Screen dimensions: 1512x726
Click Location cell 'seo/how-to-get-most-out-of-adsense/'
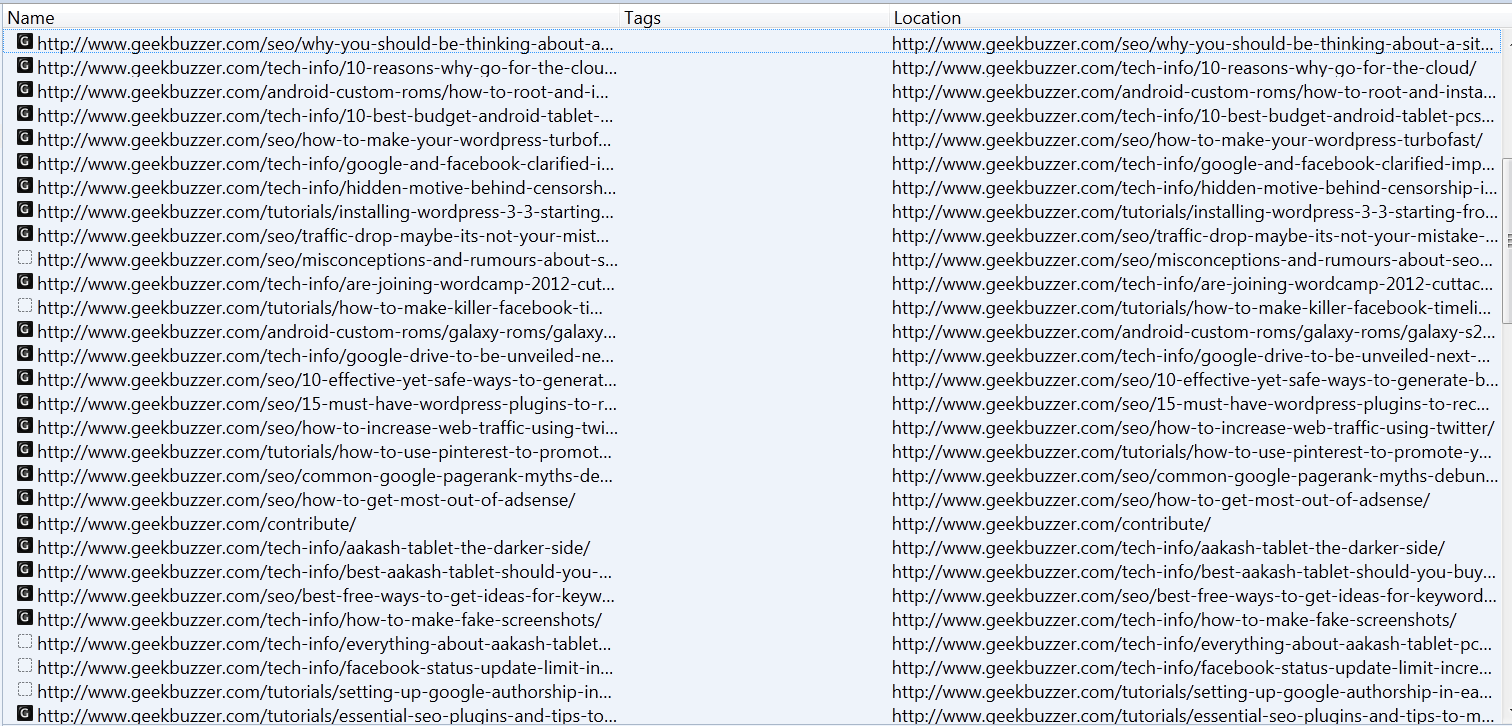point(1161,500)
